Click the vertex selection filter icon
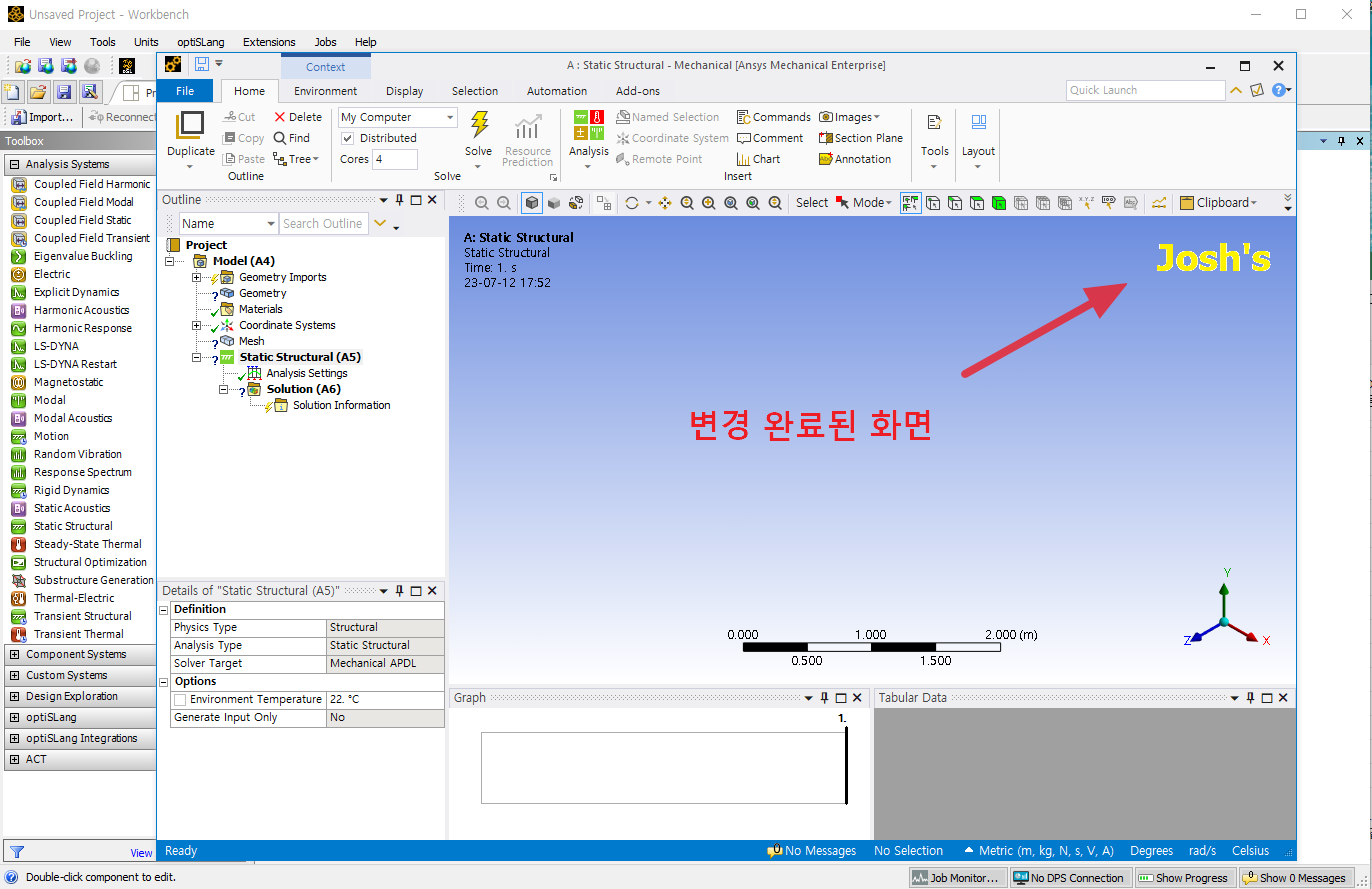The width and height of the screenshot is (1372, 889). 932,202
